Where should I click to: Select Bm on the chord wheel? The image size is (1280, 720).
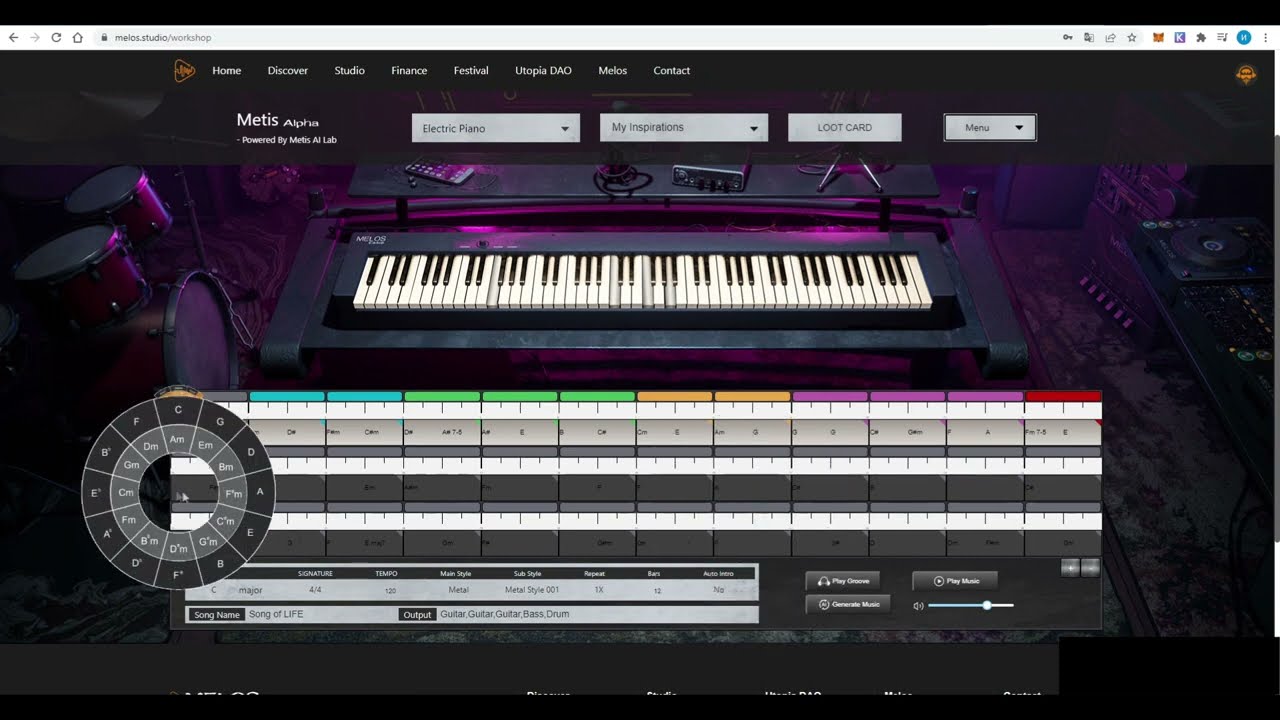225,467
